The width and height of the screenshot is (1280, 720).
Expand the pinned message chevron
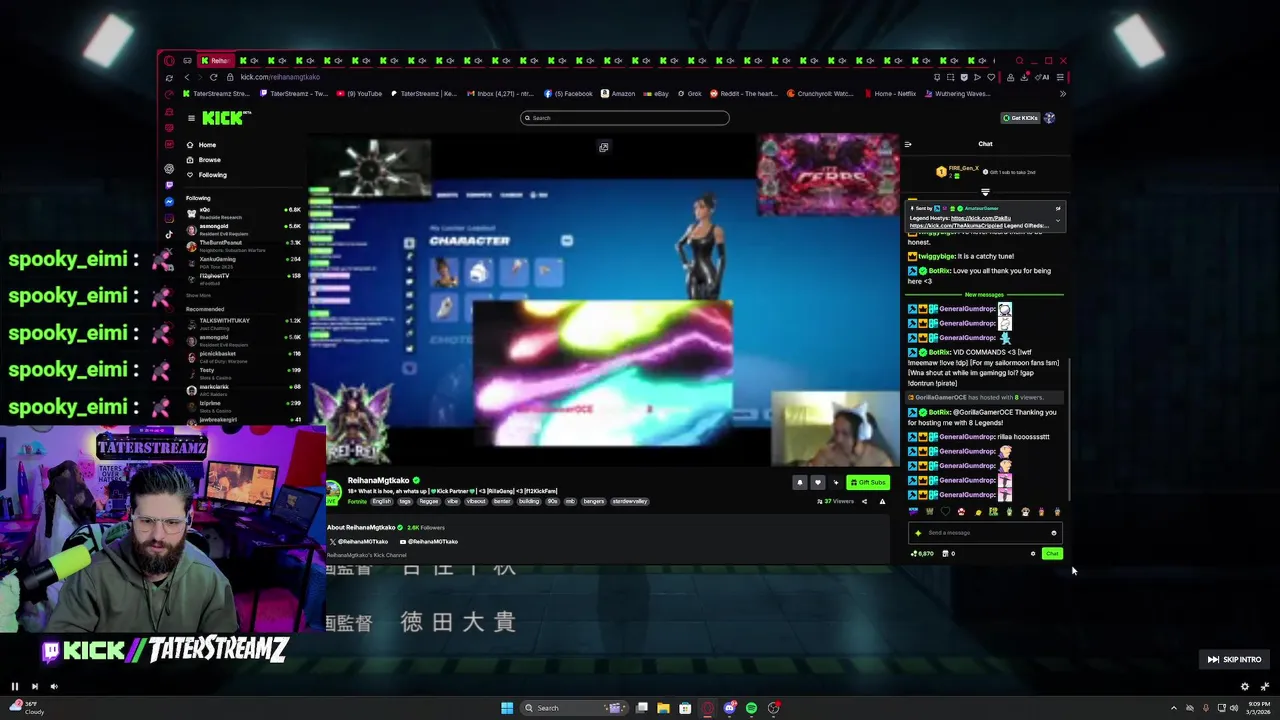(x=1058, y=220)
